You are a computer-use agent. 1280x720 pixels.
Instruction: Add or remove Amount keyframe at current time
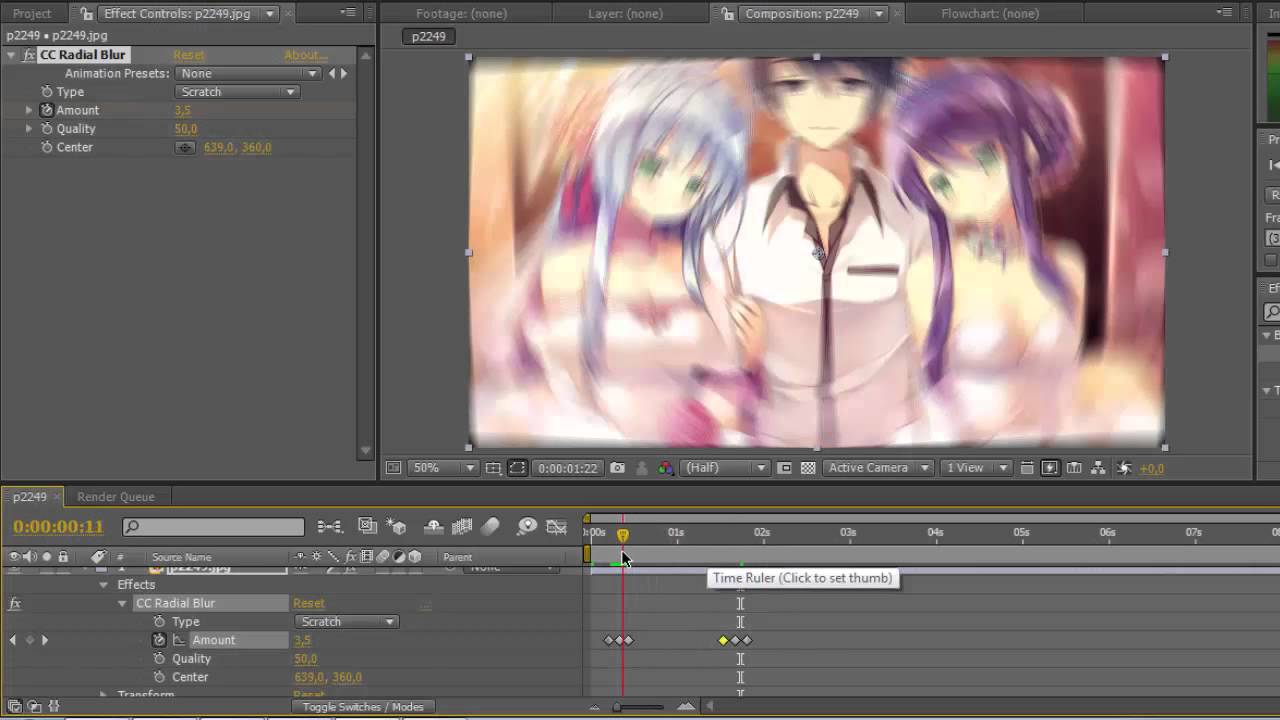[x=29, y=640]
